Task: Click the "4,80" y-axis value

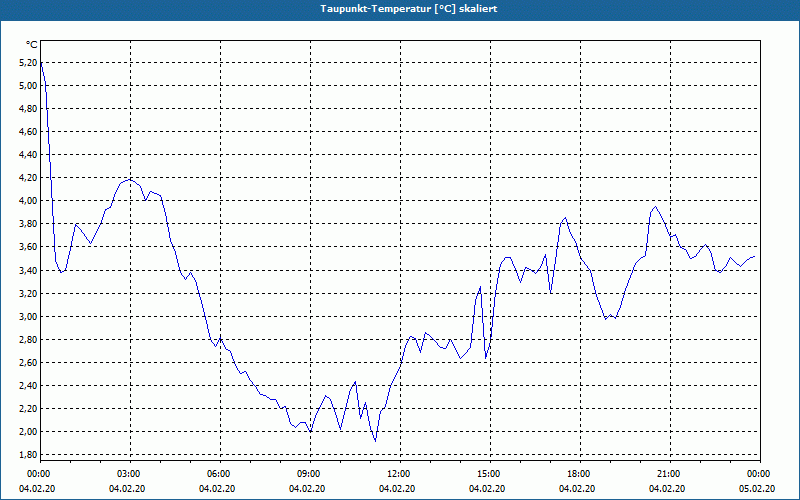Action: pyautogui.click(x=29, y=109)
